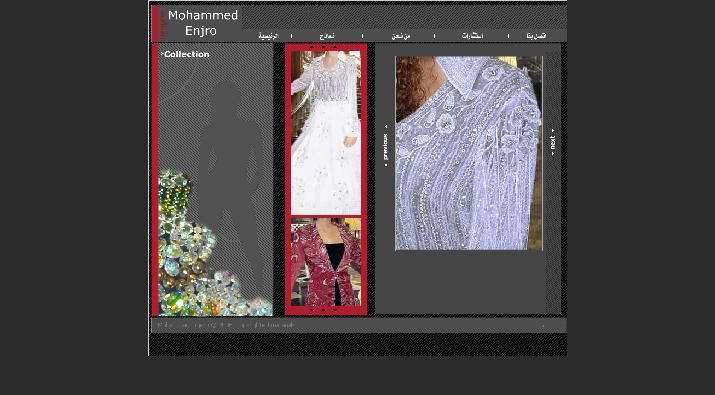Select the white gown thumbnail
715x395 pixels.
coord(326,132)
